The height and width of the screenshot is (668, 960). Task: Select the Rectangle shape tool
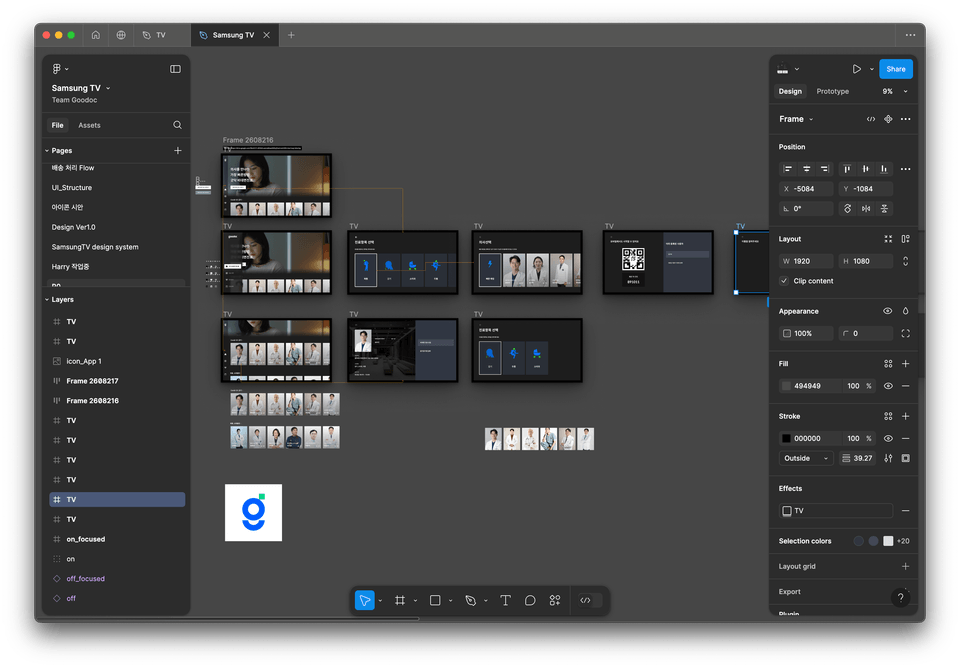pyautogui.click(x=435, y=601)
